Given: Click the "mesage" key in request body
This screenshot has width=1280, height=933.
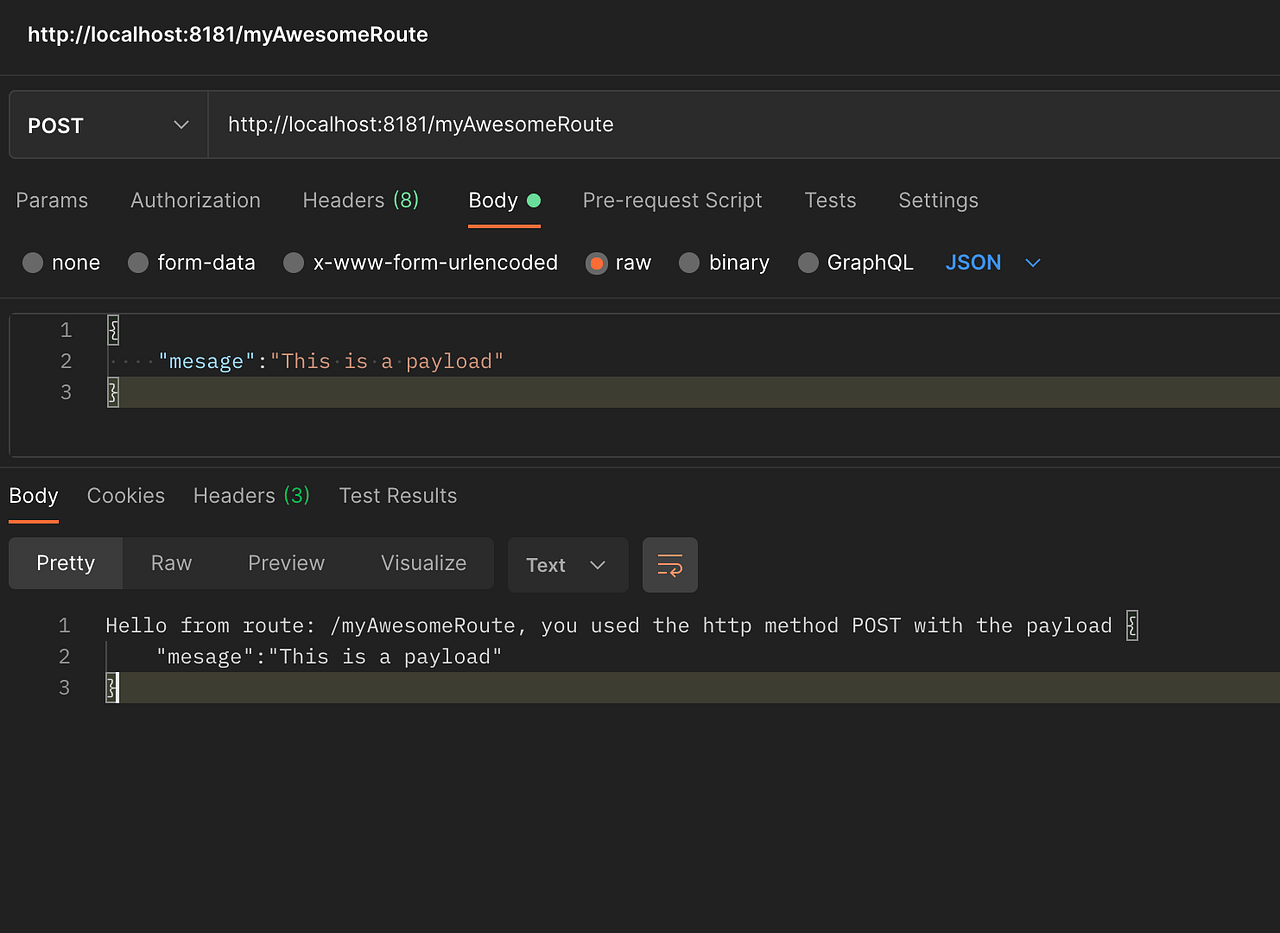Looking at the screenshot, I should tap(207, 361).
